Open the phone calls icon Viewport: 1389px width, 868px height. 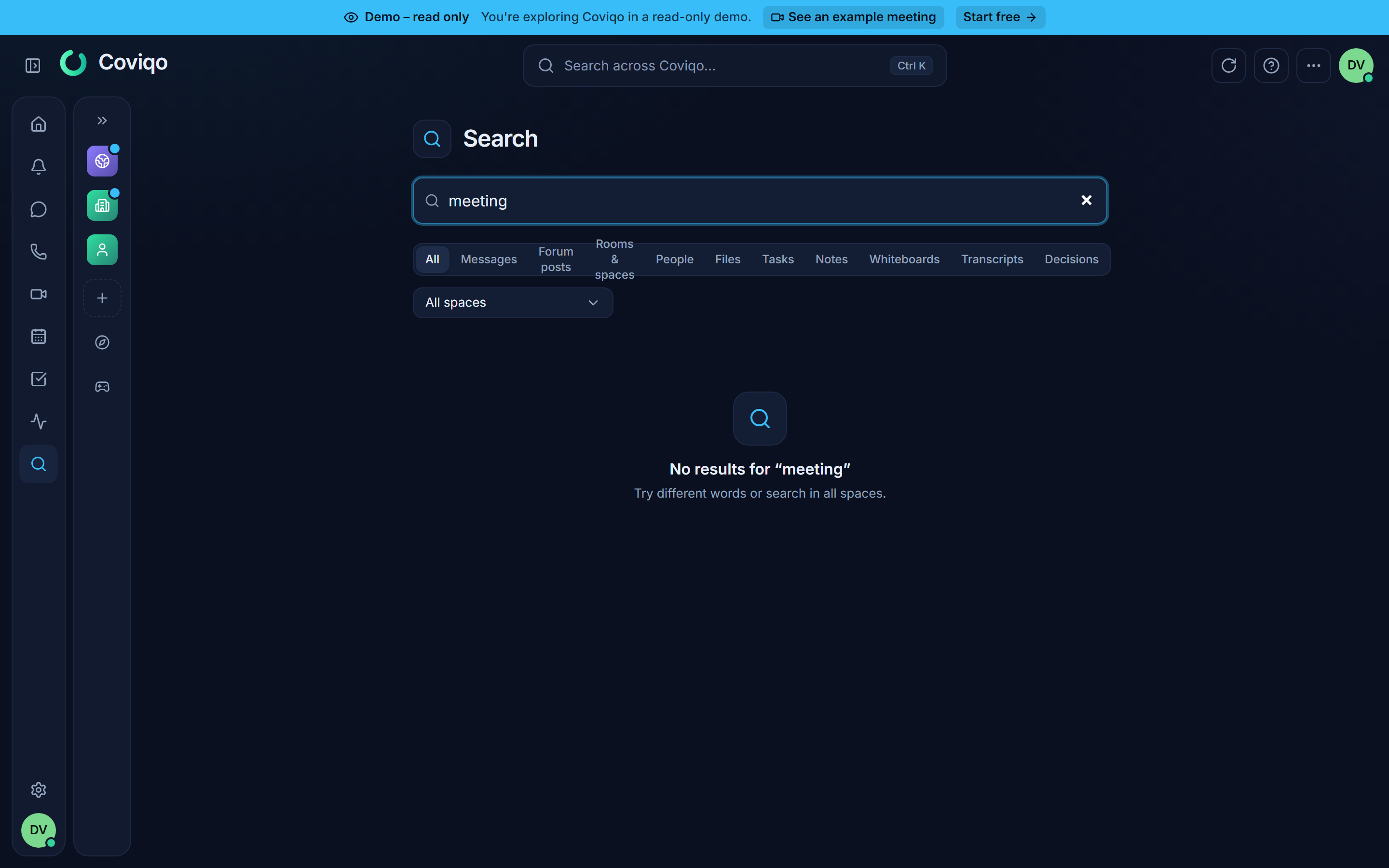point(39,251)
